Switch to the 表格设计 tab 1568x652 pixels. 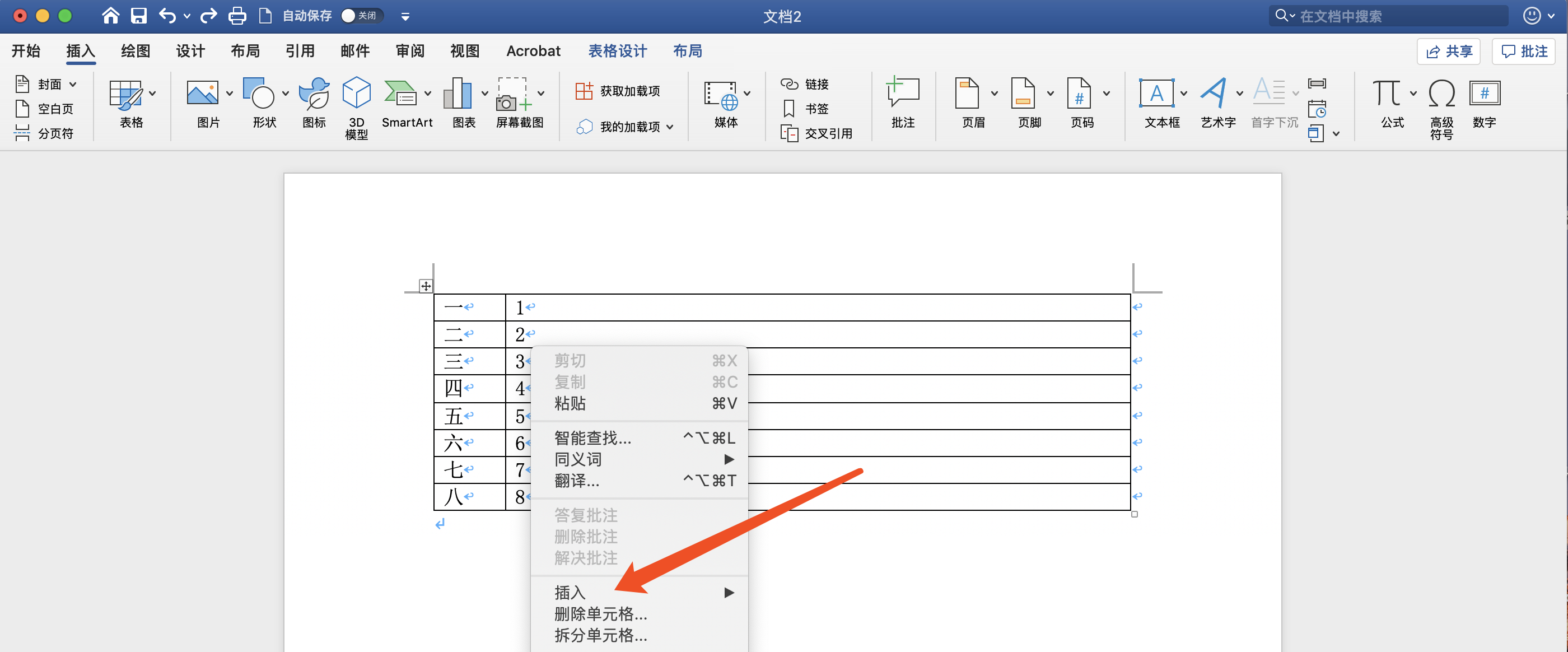click(x=617, y=51)
